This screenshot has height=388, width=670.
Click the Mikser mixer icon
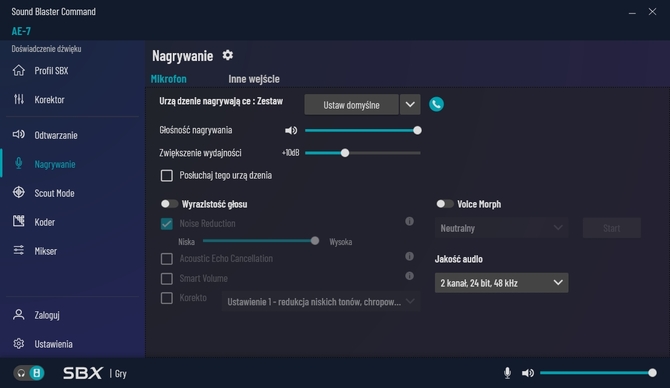click(x=18, y=250)
